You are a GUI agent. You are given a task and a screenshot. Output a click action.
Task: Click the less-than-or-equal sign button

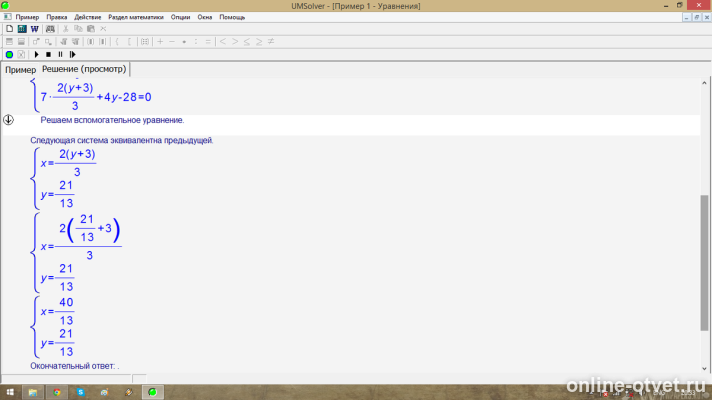pyautogui.click(x=247, y=41)
